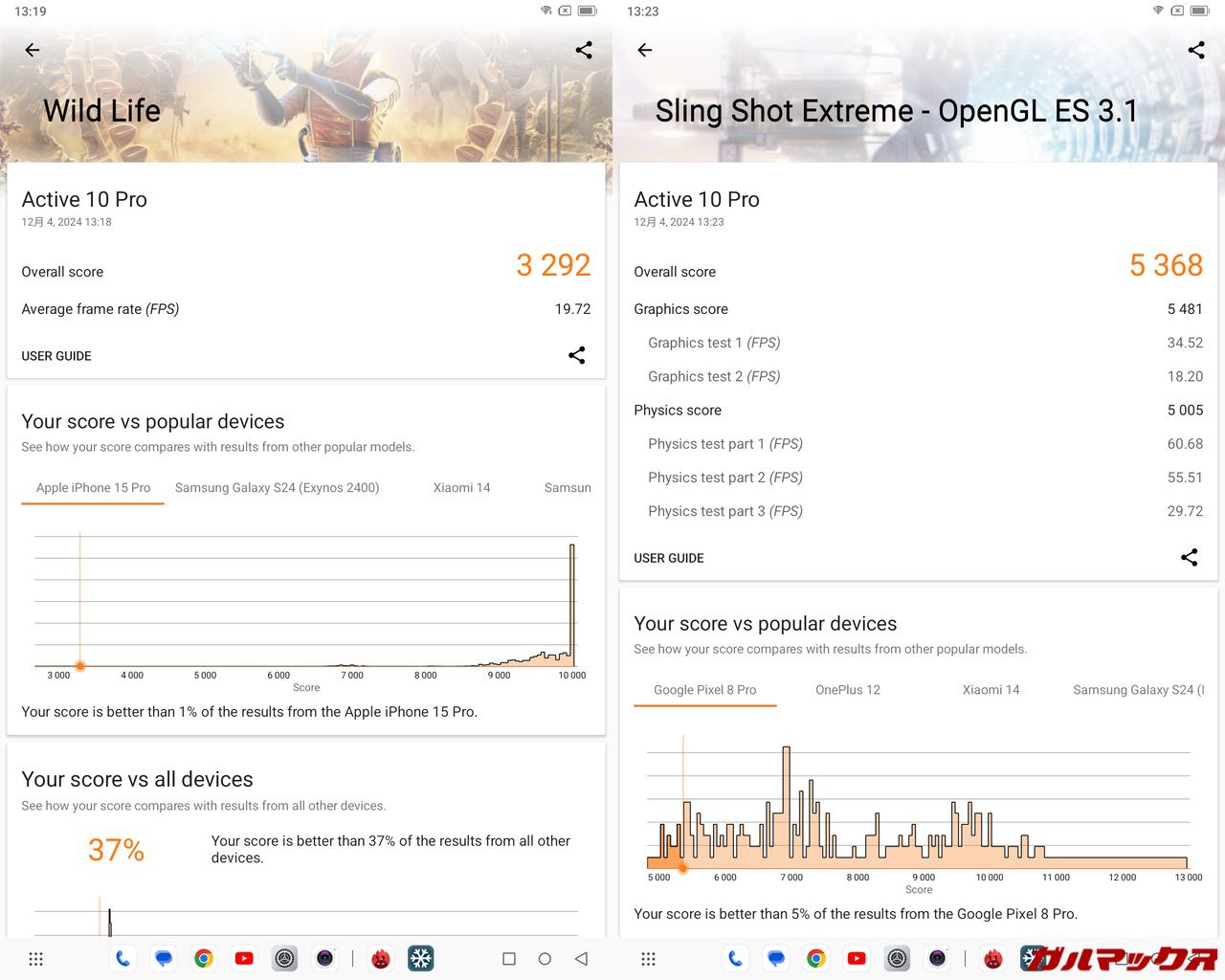Screen dimensions: 1225x980
Task: Select the Apple iPhone 15 Pro comparison tab
Action: pos(93,487)
